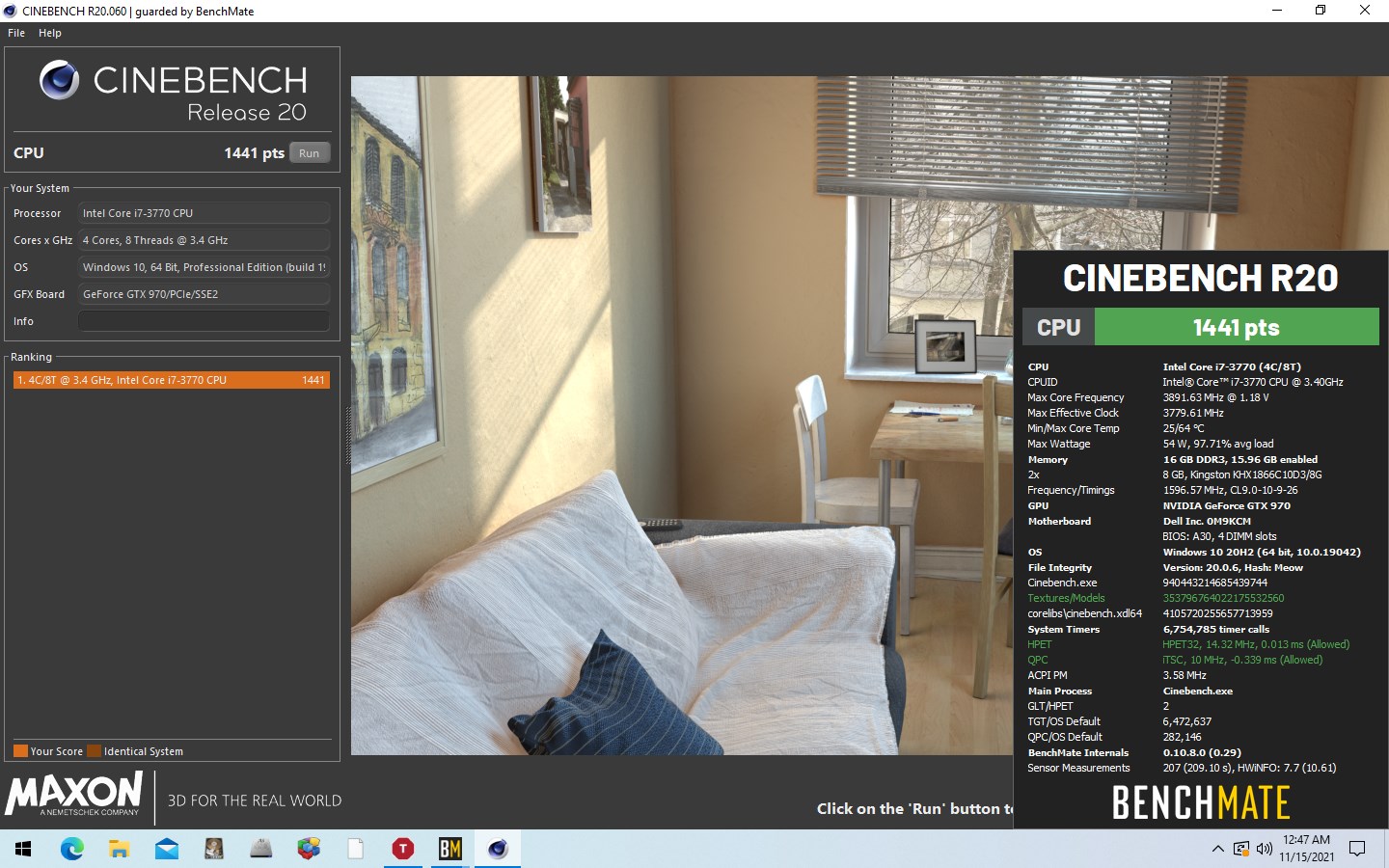Switch to BenchMate BM taskbar icon

pos(449,849)
